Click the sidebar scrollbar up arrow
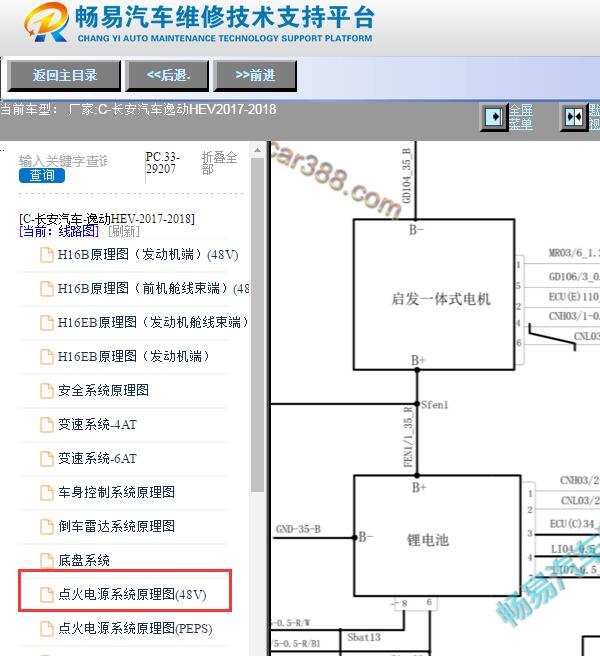Screen dimensions: 600x656 [257, 150]
